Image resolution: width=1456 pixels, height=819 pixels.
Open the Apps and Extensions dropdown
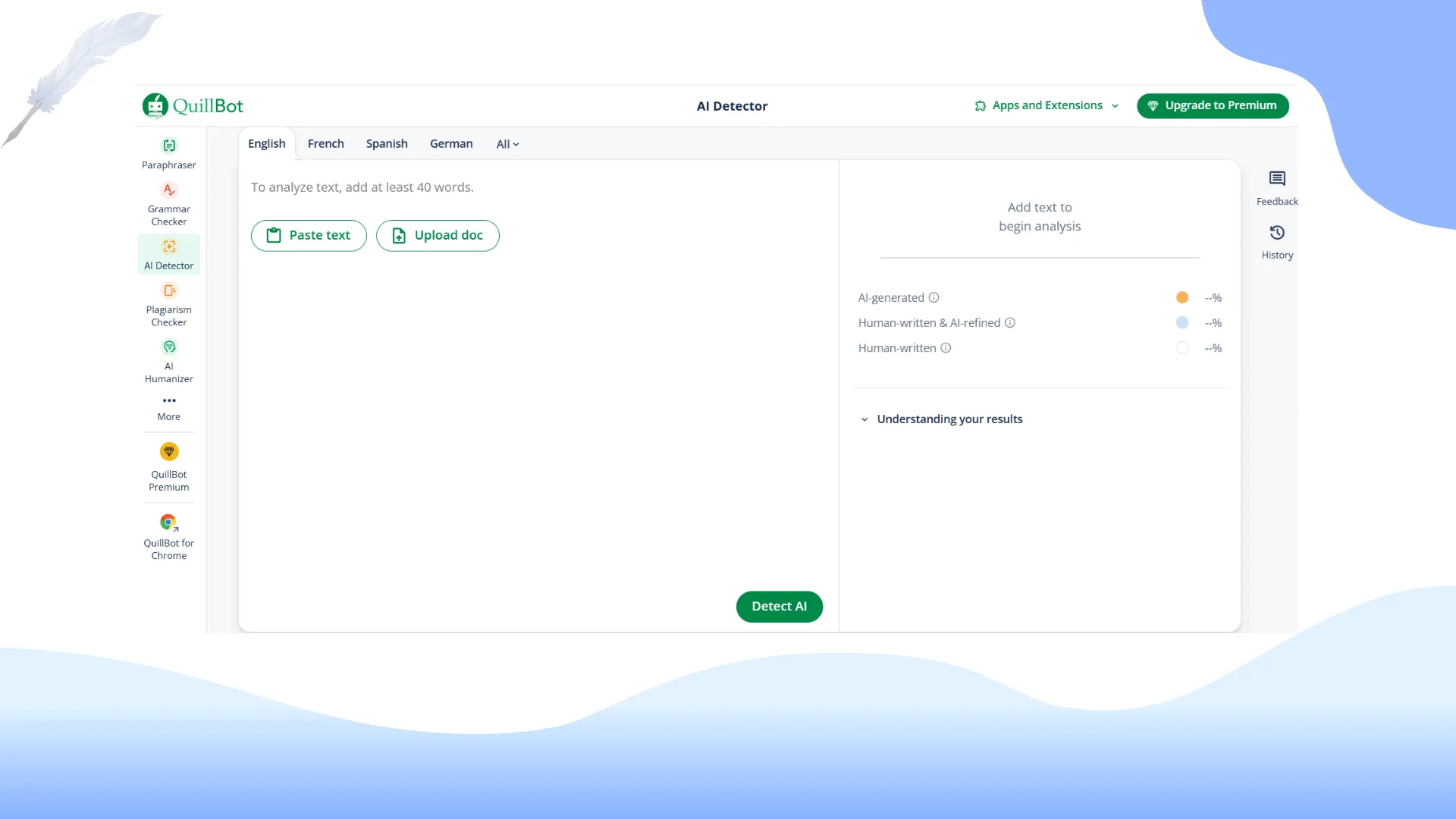[x=1046, y=105]
